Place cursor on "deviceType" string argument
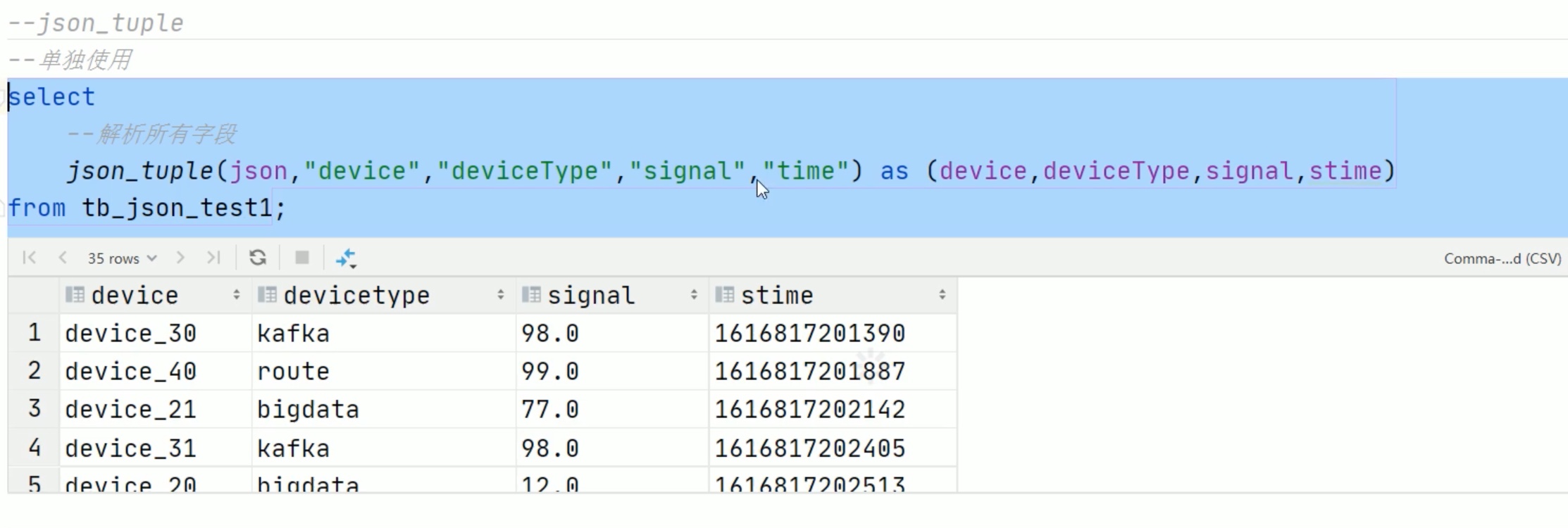The image size is (1568, 528). pos(524,171)
